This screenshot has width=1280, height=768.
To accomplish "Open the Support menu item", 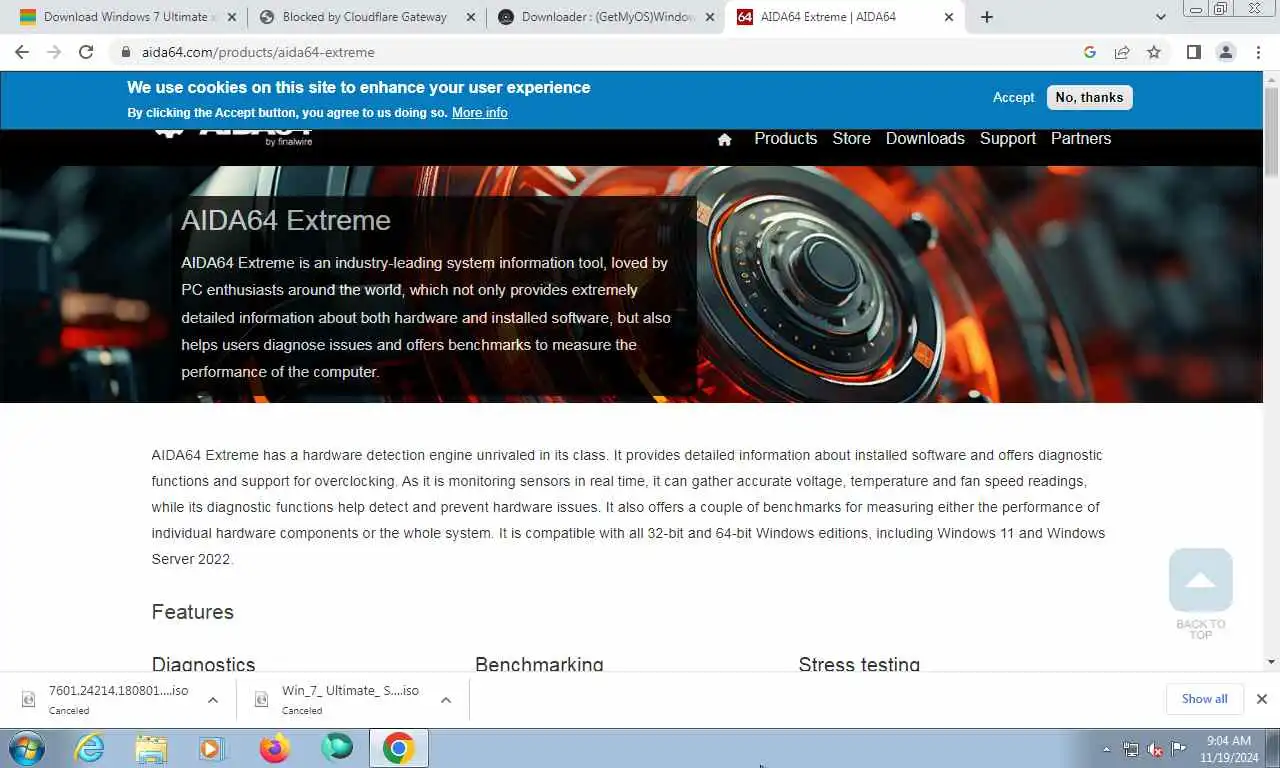I will point(1008,138).
